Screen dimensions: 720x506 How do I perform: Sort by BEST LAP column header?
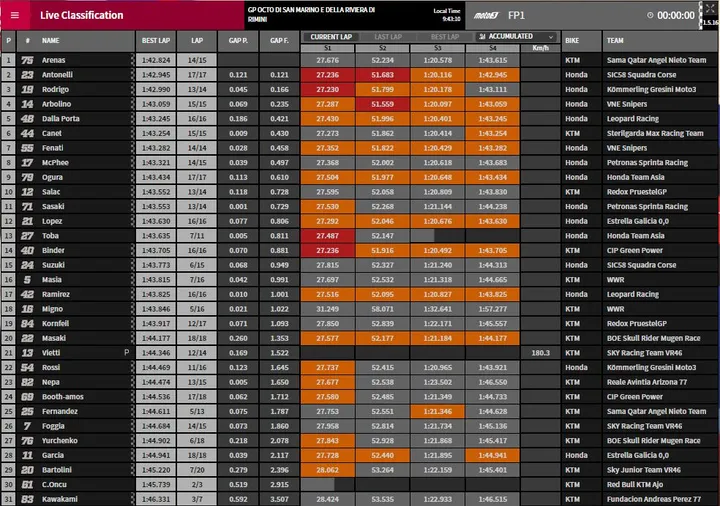(x=156, y=40)
